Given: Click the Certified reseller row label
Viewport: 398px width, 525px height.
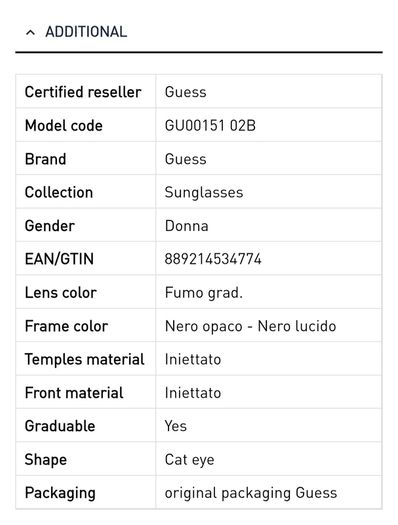Looking at the screenshot, I should [83, 92].
